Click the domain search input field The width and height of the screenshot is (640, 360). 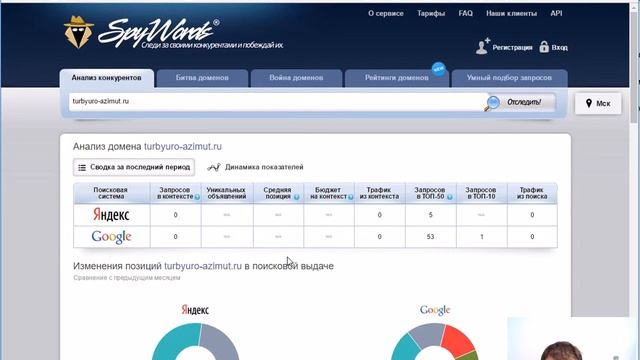(x=278, y=102)
